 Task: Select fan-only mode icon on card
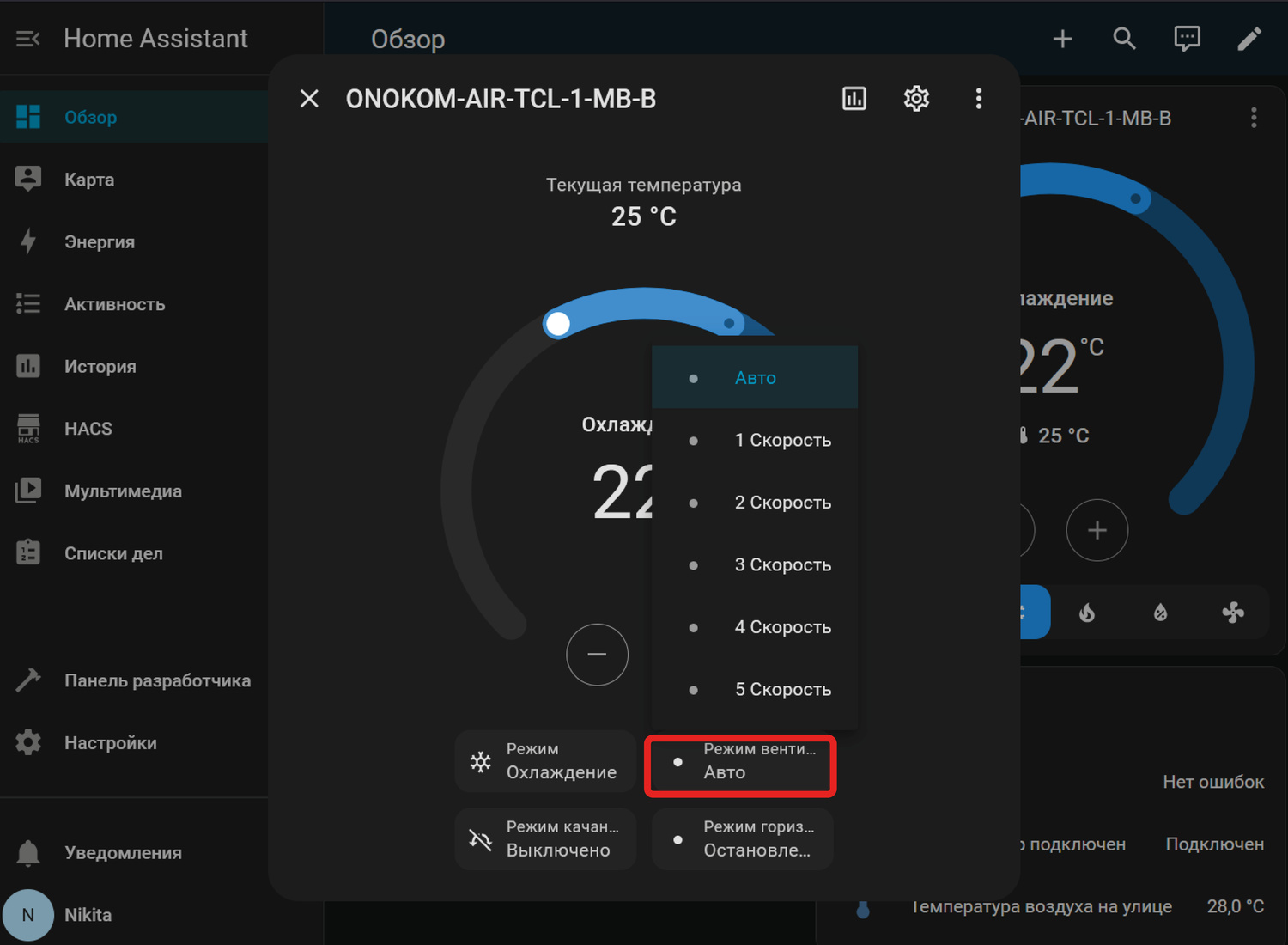(x=1233, y=613)
